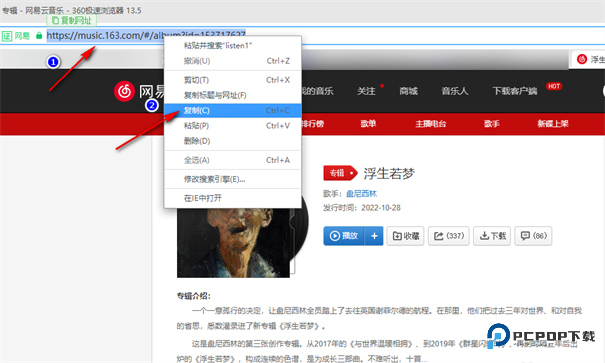Open the 关注 navigation tab

[366, 91]
